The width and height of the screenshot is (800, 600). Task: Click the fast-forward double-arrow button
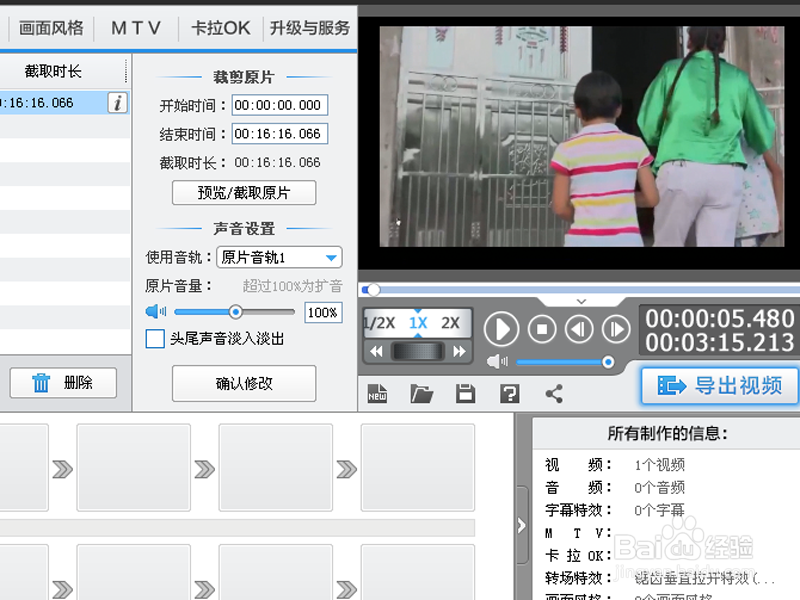click(x=459, y=352)
